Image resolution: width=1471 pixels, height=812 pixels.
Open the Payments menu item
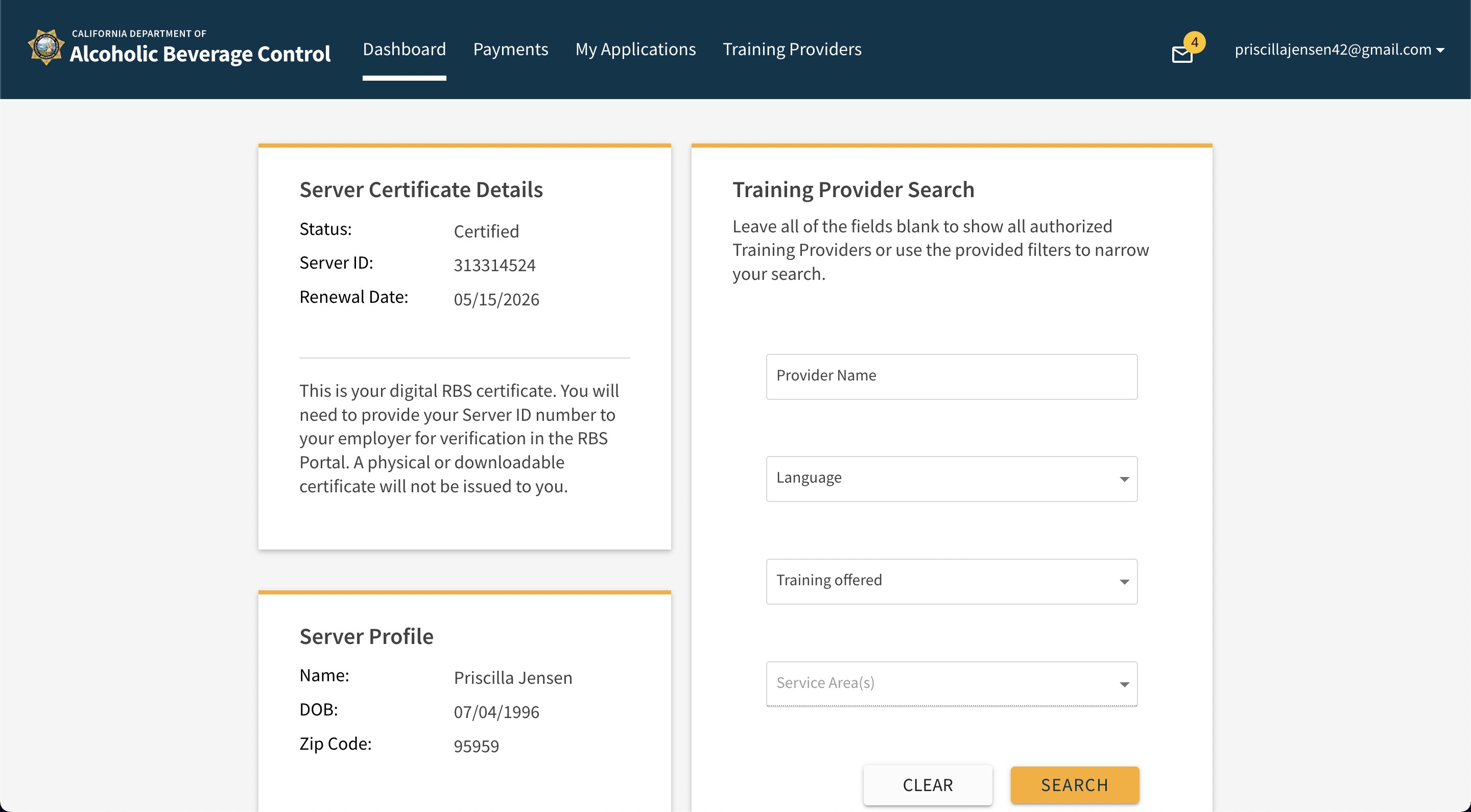[510, 49]
